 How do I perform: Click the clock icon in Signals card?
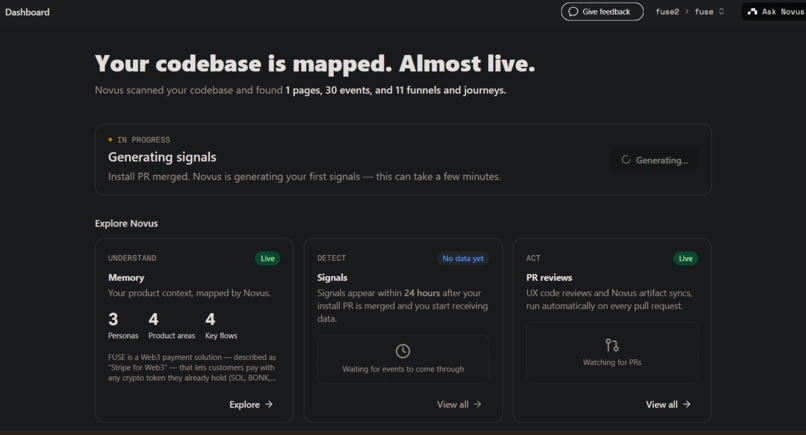coord(403,351)
